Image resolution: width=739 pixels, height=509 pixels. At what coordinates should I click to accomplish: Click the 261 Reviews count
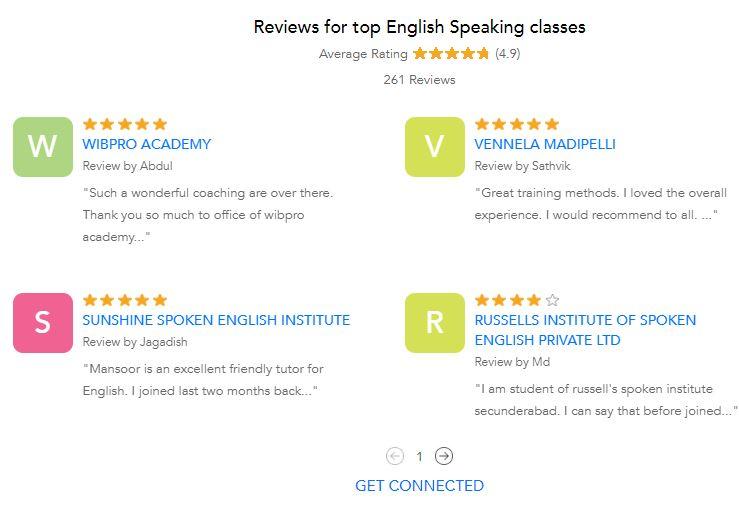point(419,80)
